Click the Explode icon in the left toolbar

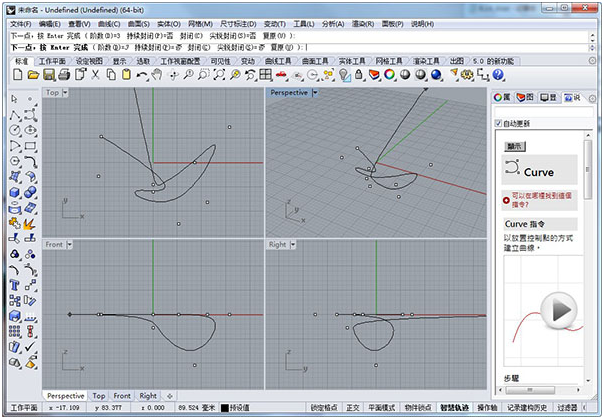point(30,223)
